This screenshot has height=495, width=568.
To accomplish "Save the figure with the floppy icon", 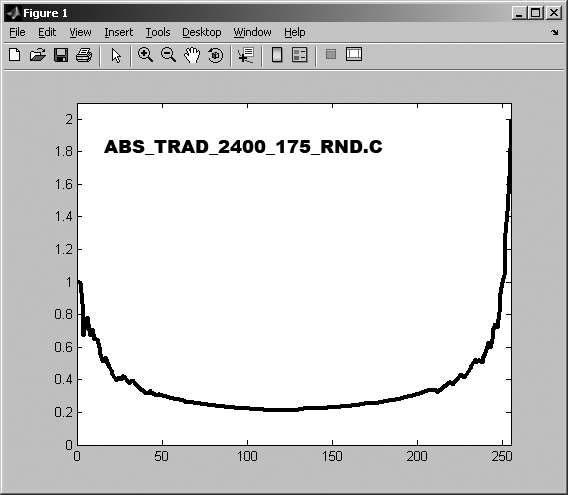I will click(x=61, y=55).
